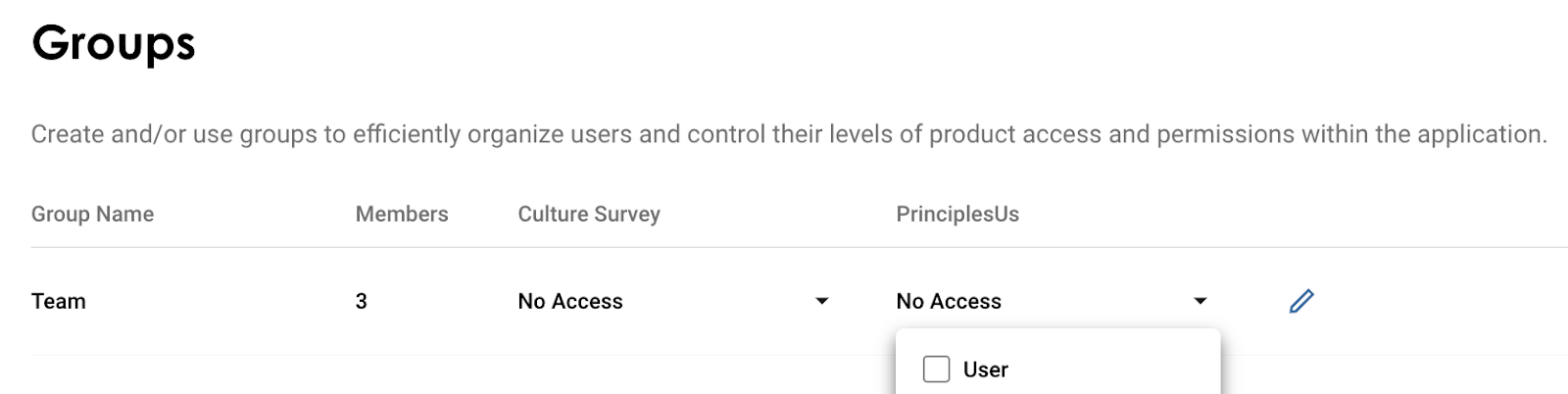
Task: Click the member count 3
Action: pyautogui.click(x=362, y=302)
